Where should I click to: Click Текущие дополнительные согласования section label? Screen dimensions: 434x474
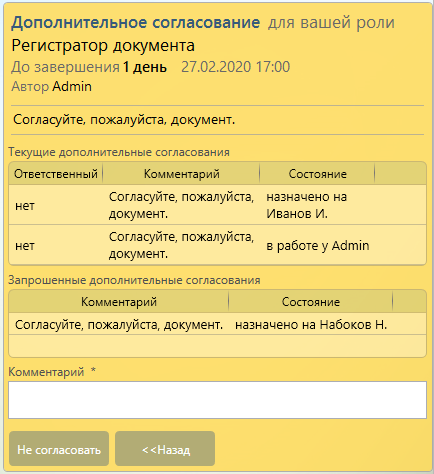point(119,152)
